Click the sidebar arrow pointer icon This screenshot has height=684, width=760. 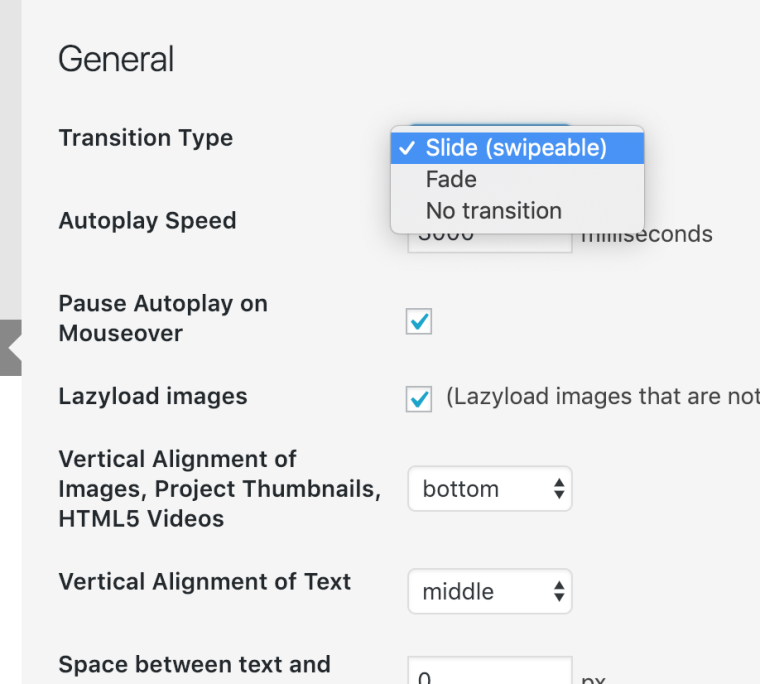pyautogui.click(x=12, y=347)
